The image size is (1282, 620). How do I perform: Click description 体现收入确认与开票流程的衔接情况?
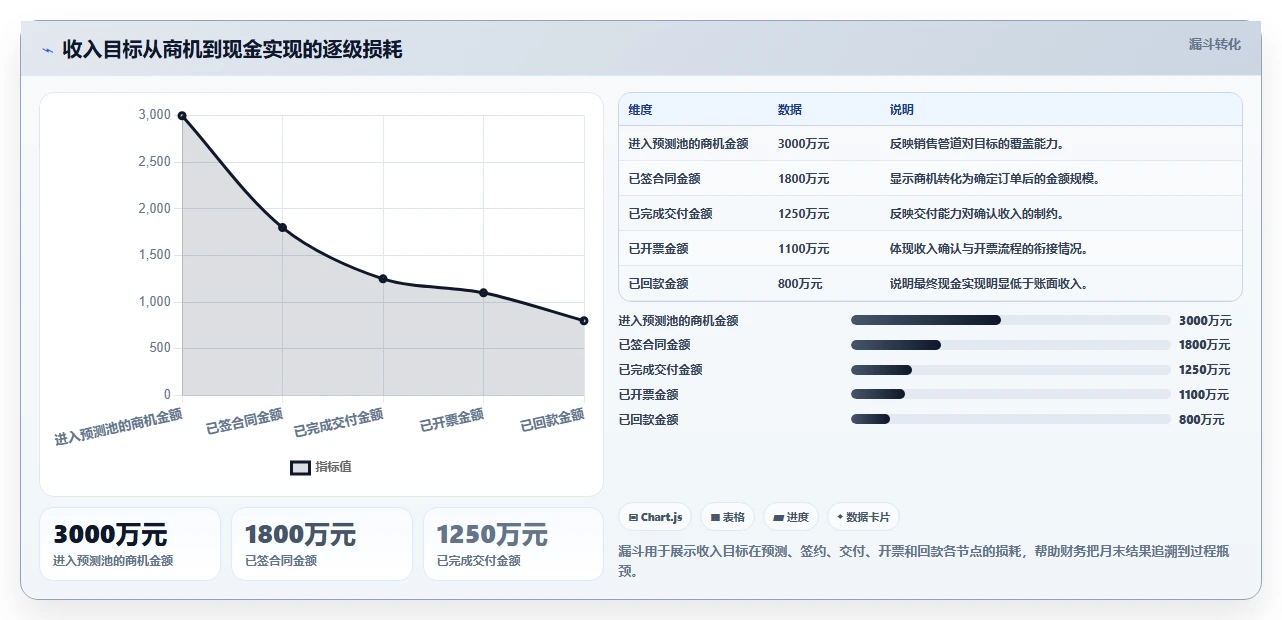(x=989, y=249)
